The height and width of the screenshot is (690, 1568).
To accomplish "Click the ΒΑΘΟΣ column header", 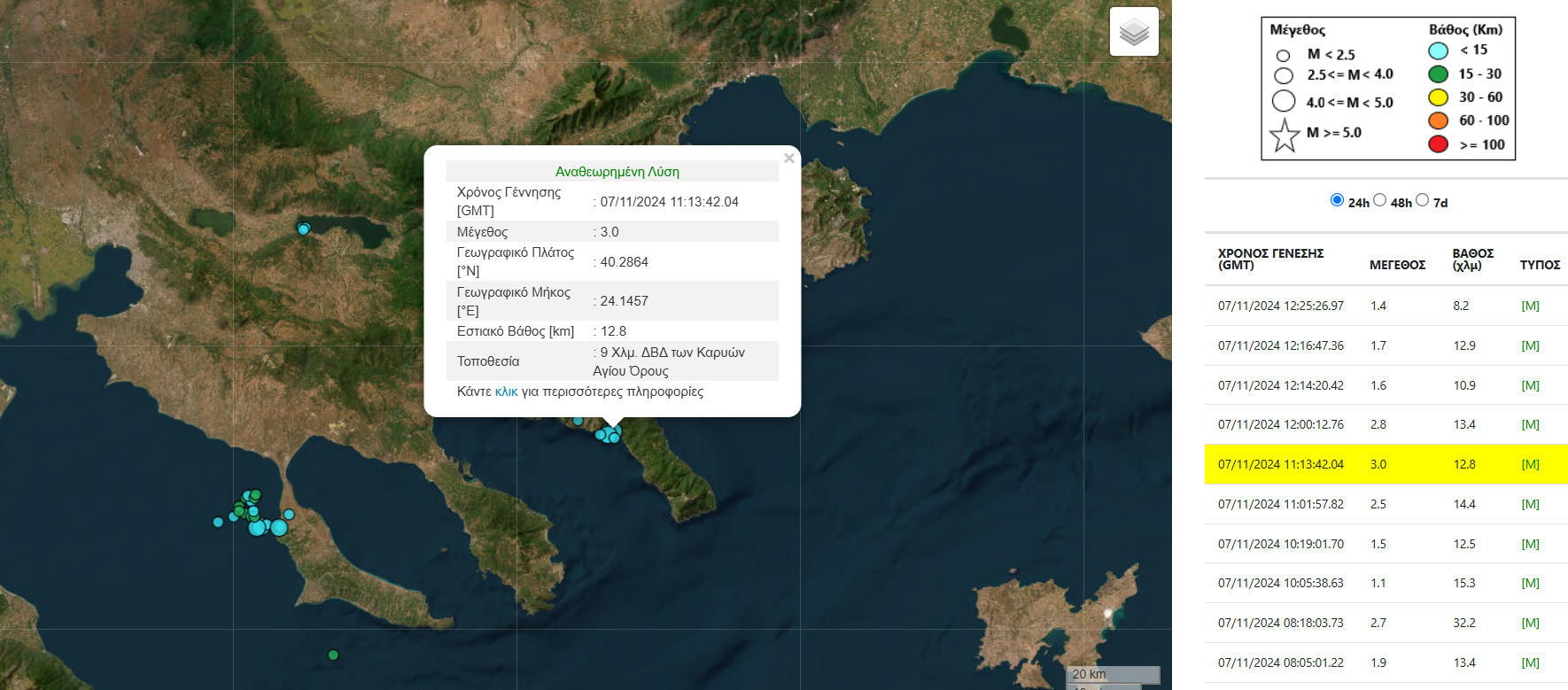I will pyautogui.click(x=1472, y=259).
